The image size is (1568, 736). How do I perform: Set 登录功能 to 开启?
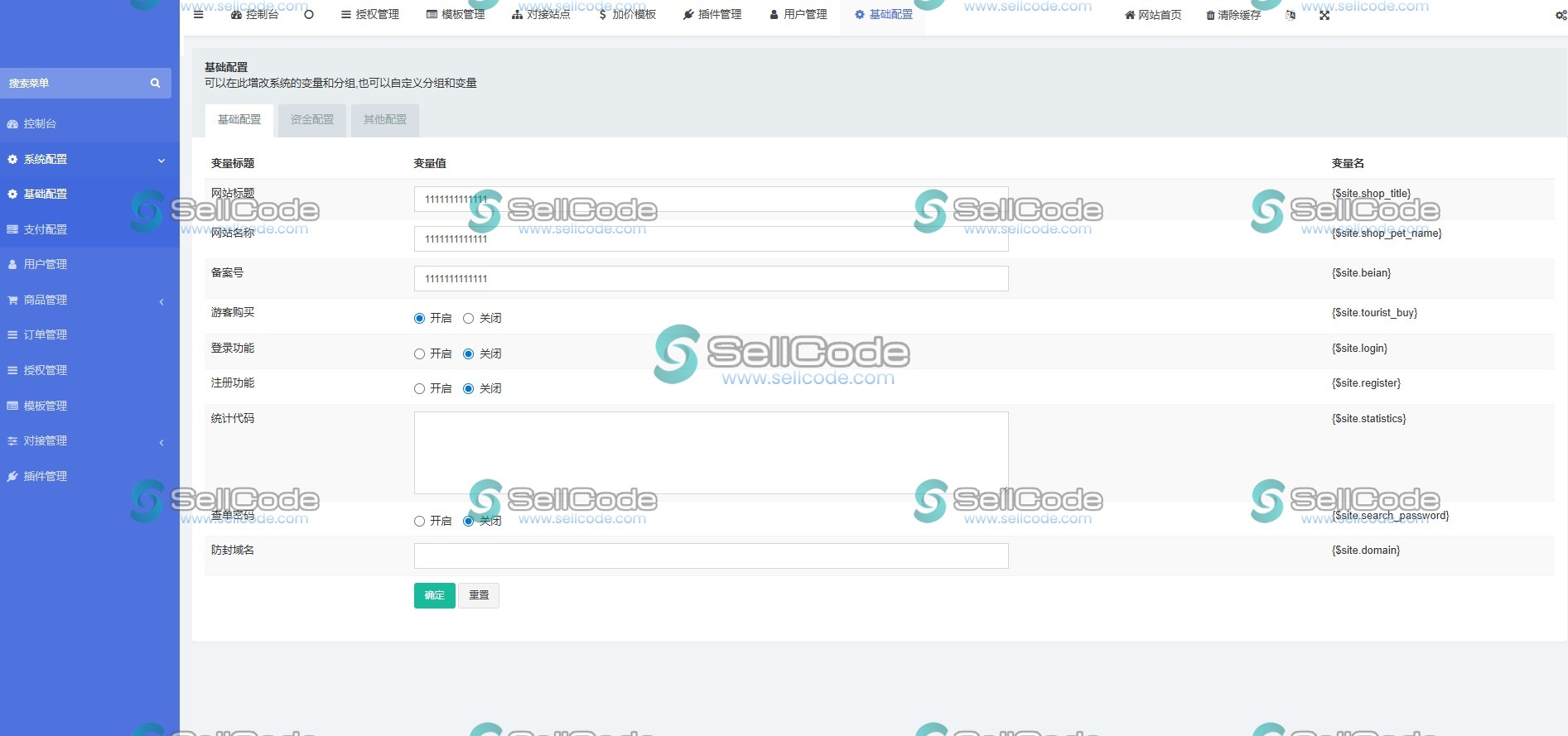click(419, 354)
